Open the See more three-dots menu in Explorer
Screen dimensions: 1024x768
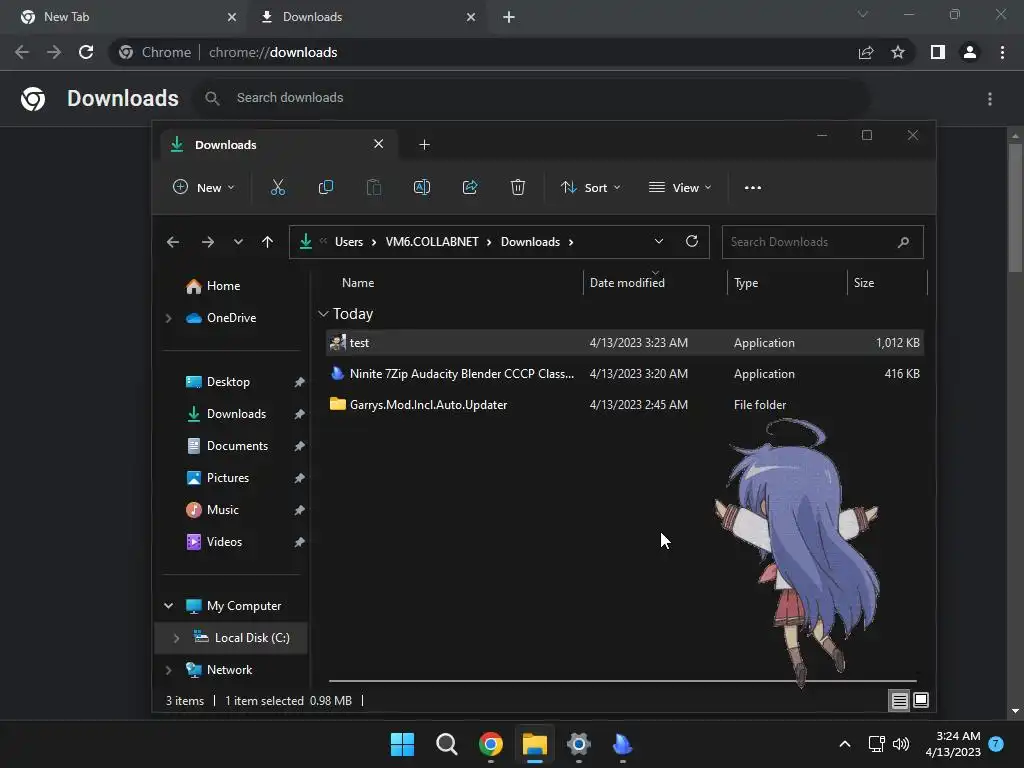click(752, 187)
